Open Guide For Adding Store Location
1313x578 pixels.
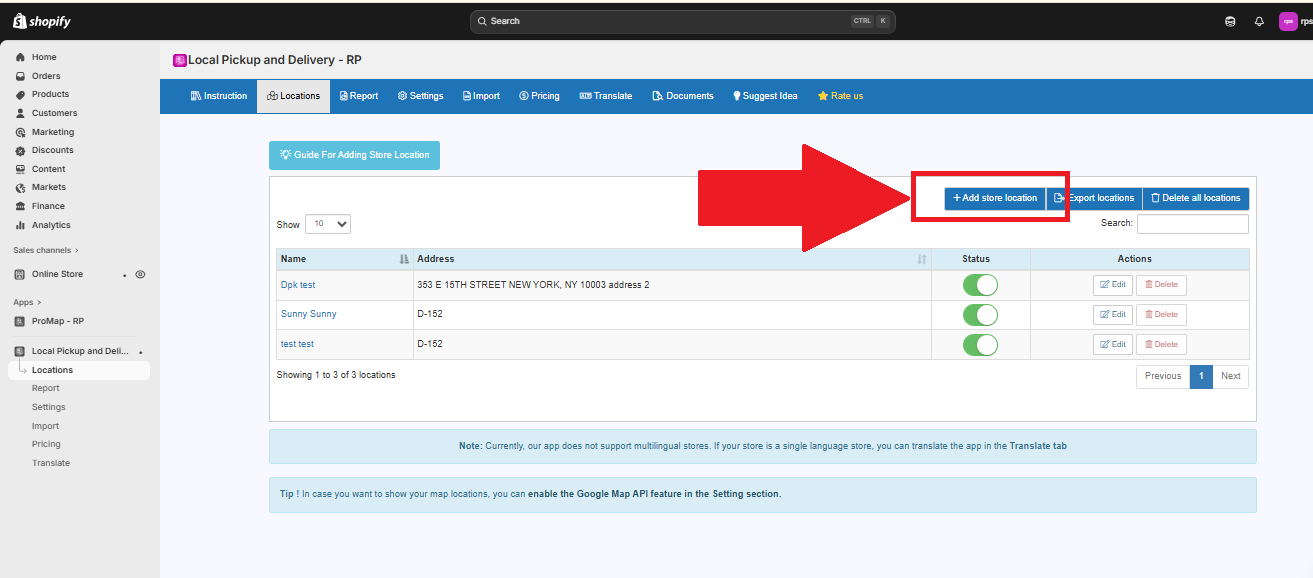pyautogui.click(x=354, y=155)
